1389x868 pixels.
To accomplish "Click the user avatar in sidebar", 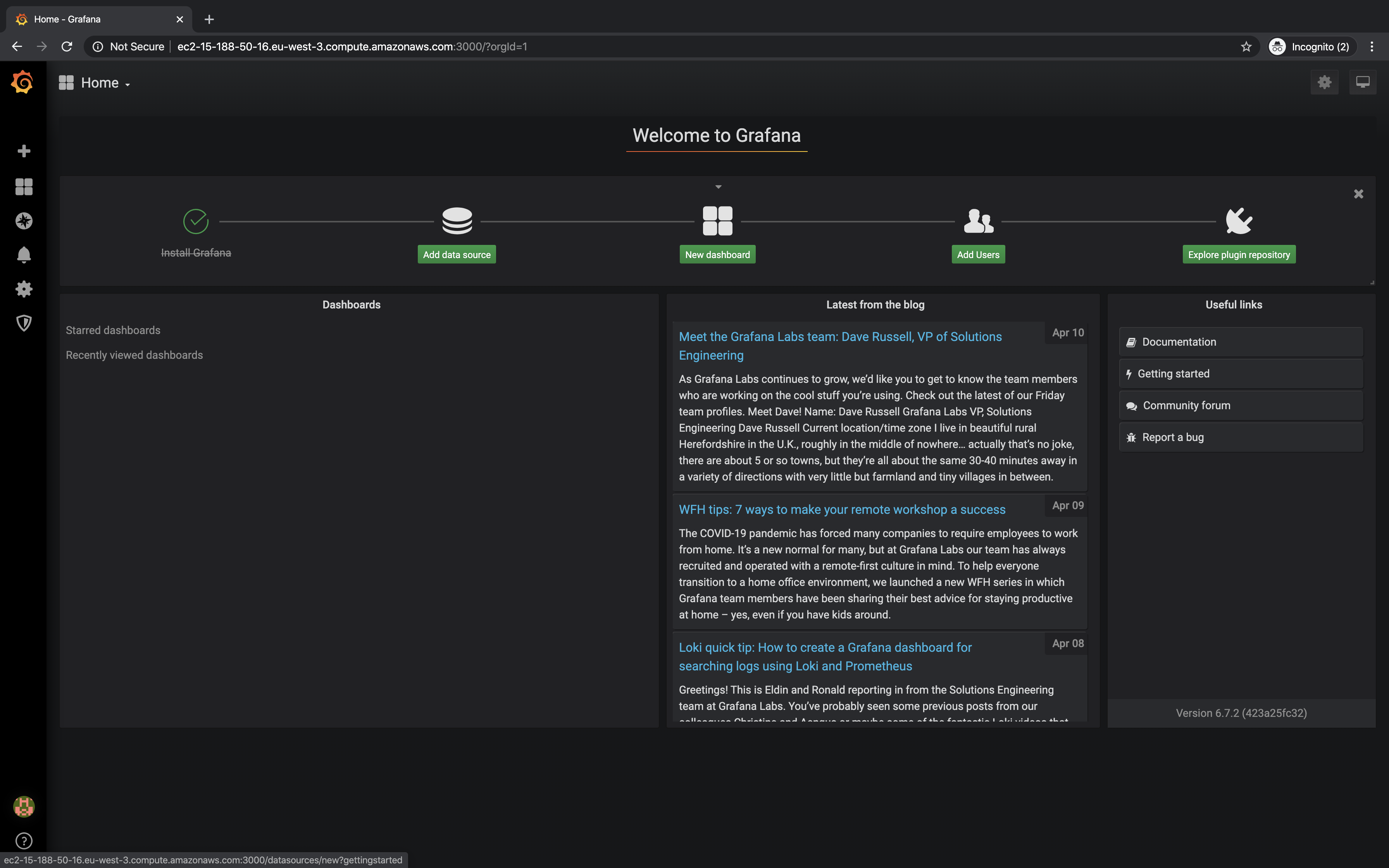I will click(24, 806).
